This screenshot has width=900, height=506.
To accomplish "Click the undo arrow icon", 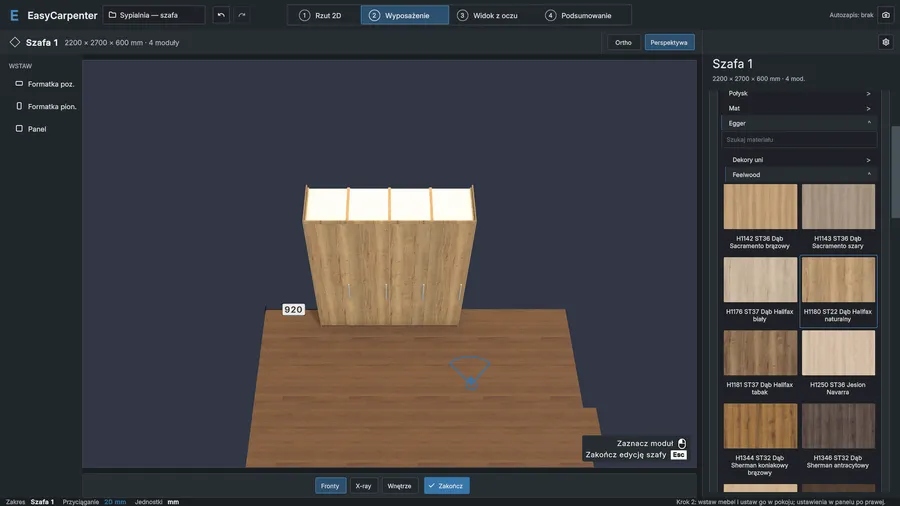I will click(221, 15).
